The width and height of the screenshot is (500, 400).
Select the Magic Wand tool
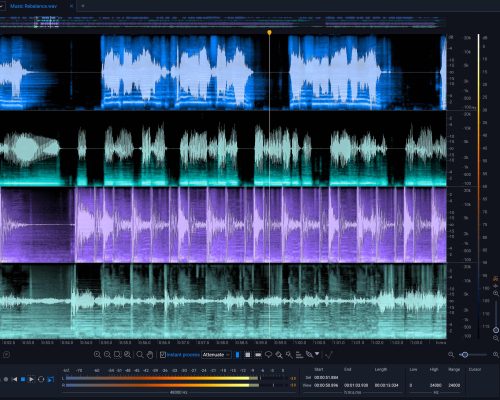(289, 355)
